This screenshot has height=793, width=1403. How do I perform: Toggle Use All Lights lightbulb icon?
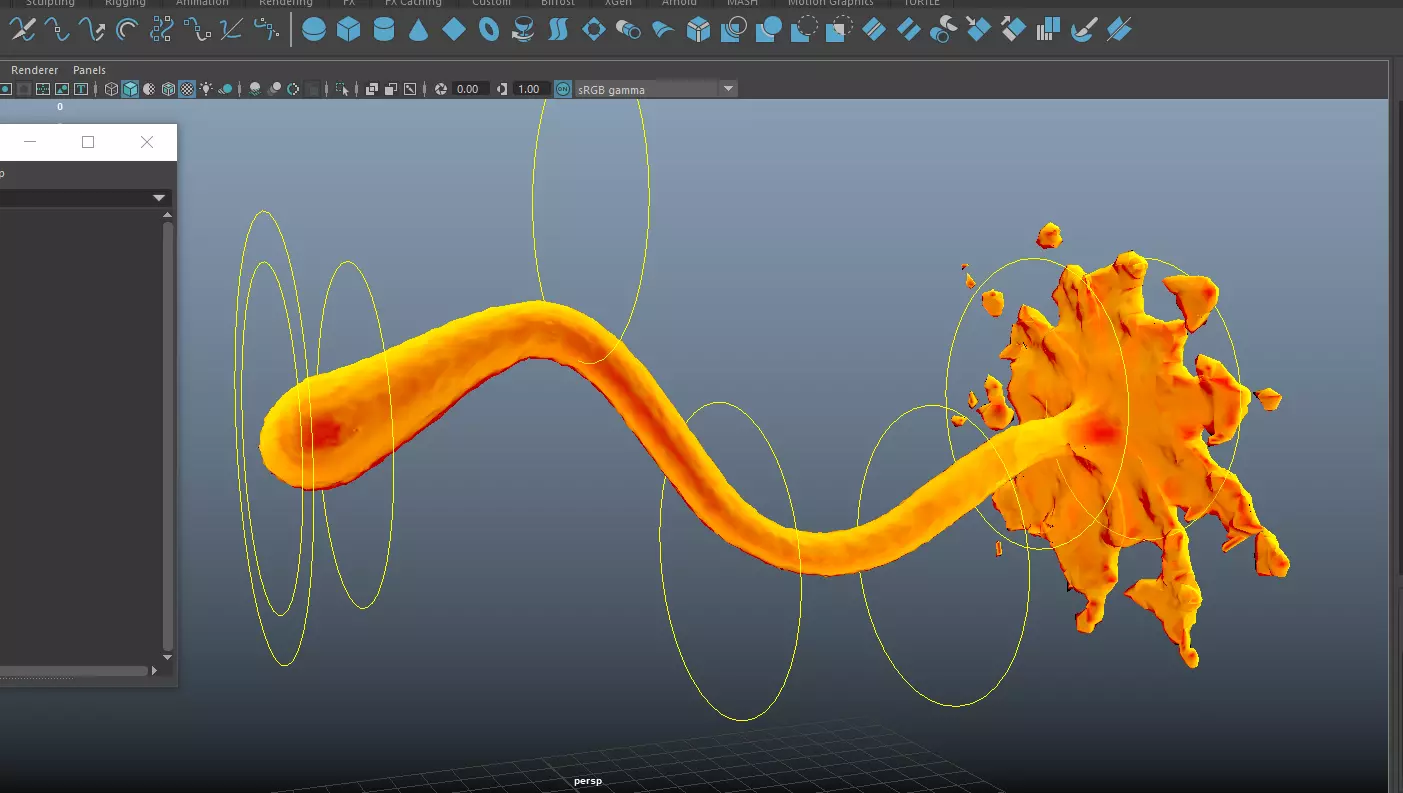pyautogui.click(x=206, y=89)
